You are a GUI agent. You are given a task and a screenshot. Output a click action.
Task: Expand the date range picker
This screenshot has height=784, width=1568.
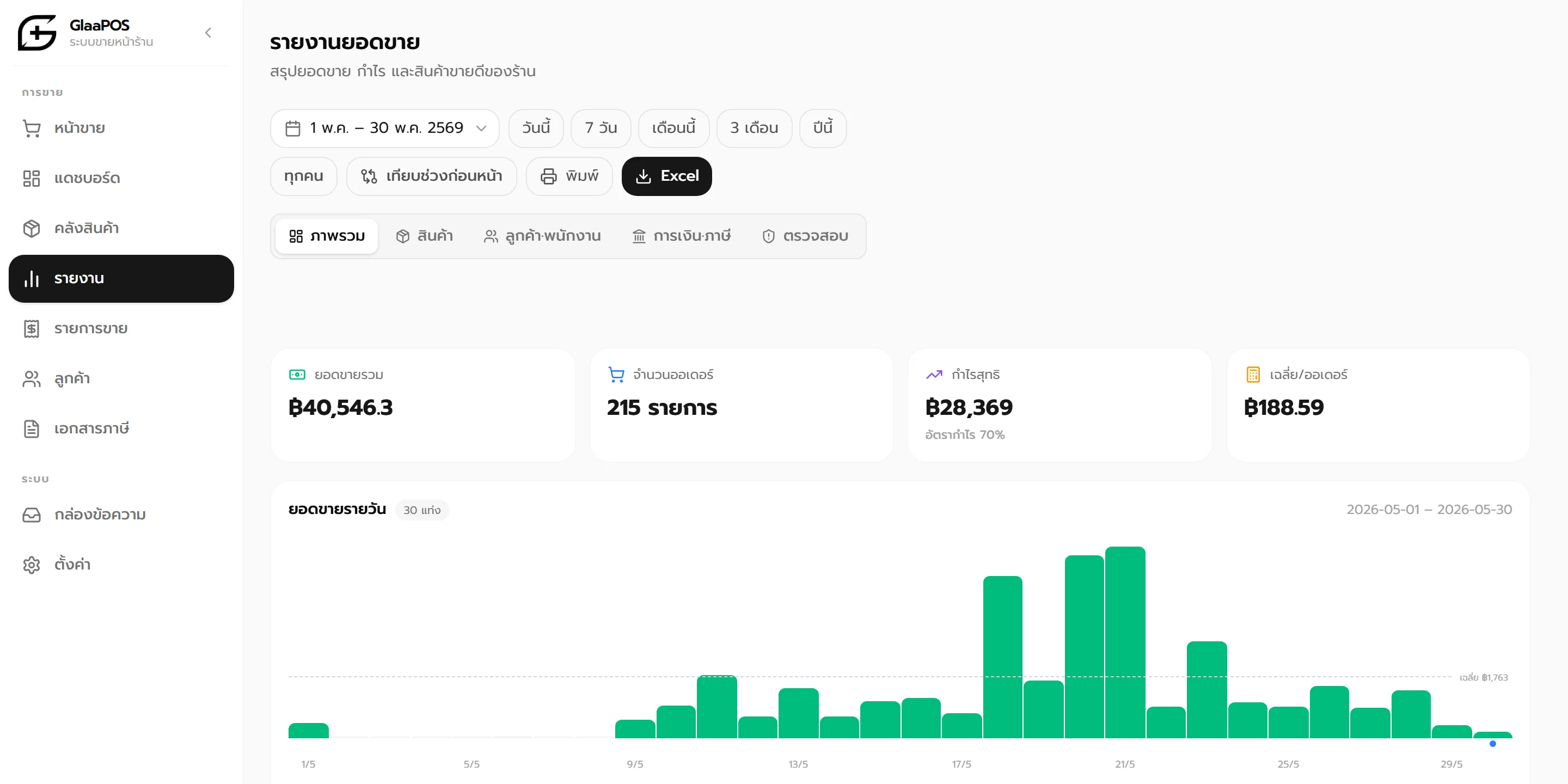click(385, 128)
